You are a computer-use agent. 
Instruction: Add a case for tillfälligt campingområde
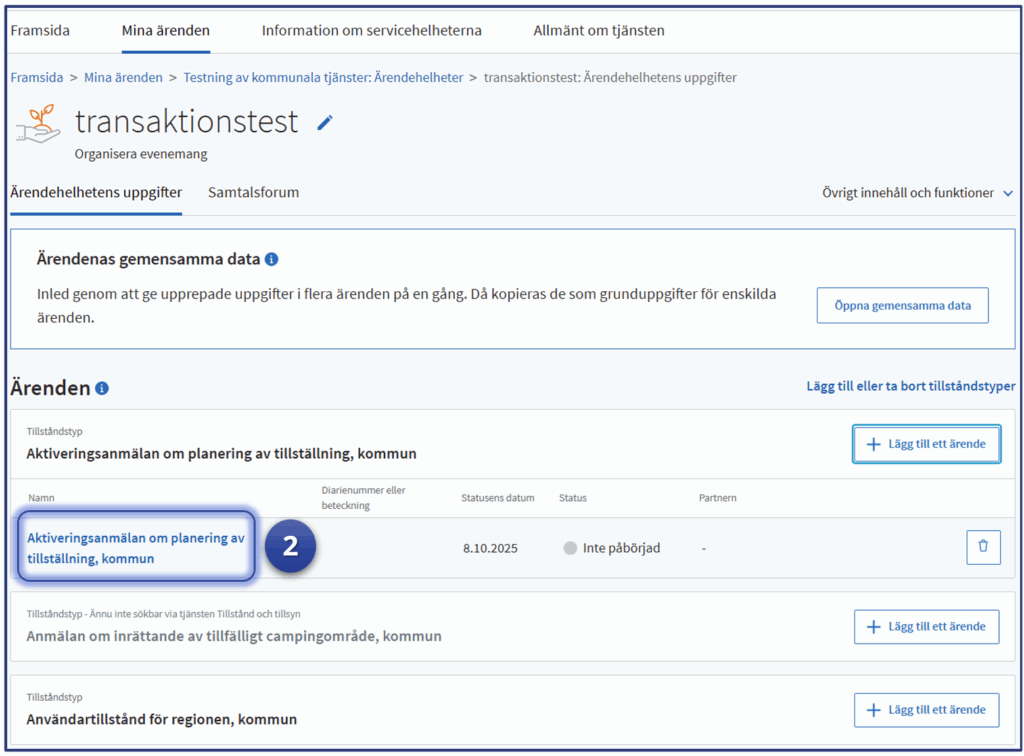tap(926, 627)
